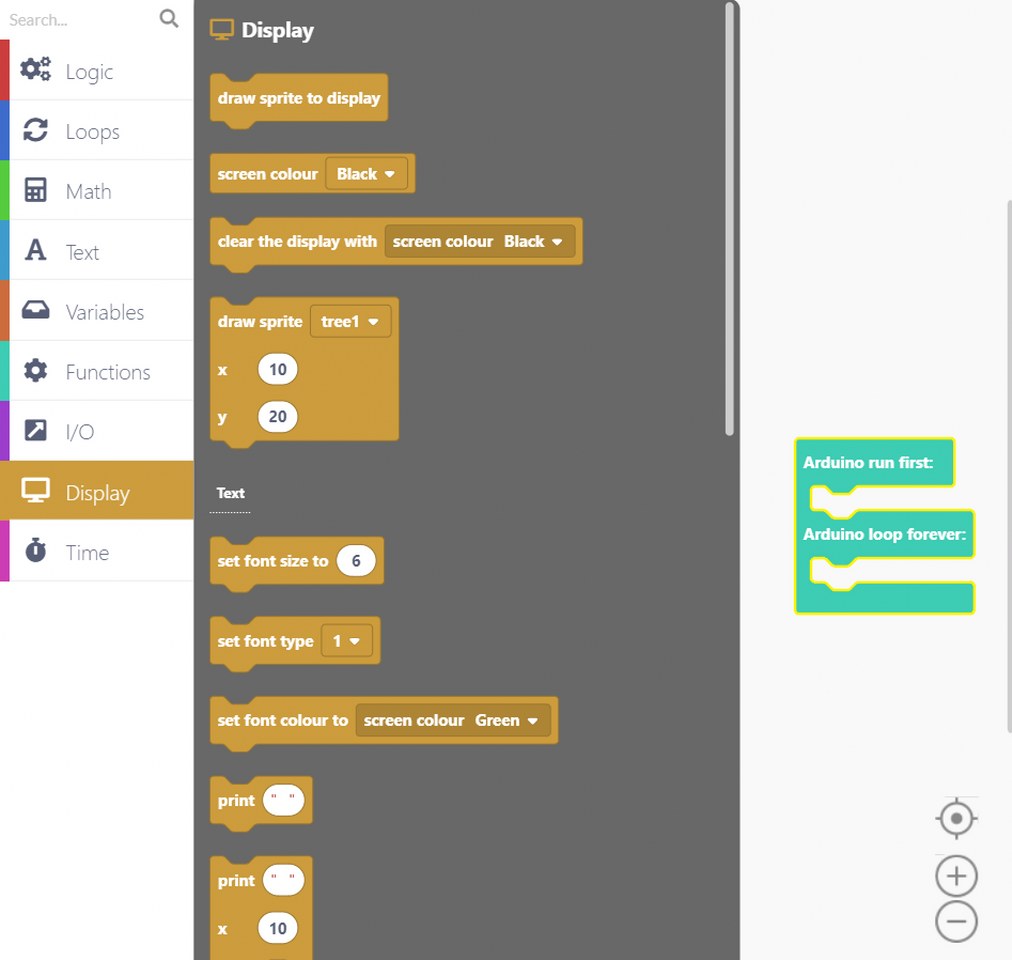Center the workspace with the crosshair icon
The image size is (1012, 960).
[956, 819]
